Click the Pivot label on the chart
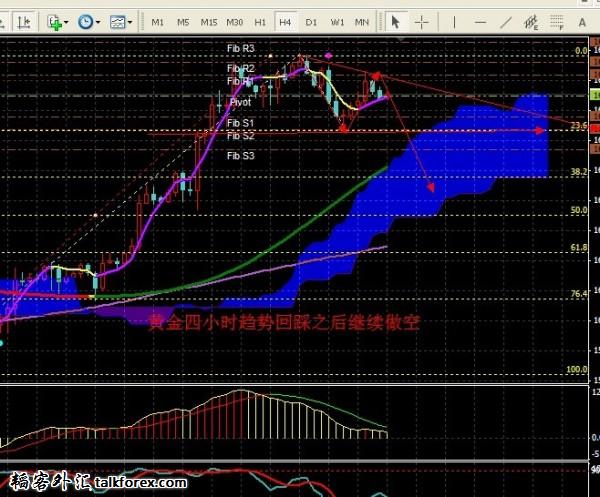Screen dimensions: 600x497 click(x=240, y=102)
